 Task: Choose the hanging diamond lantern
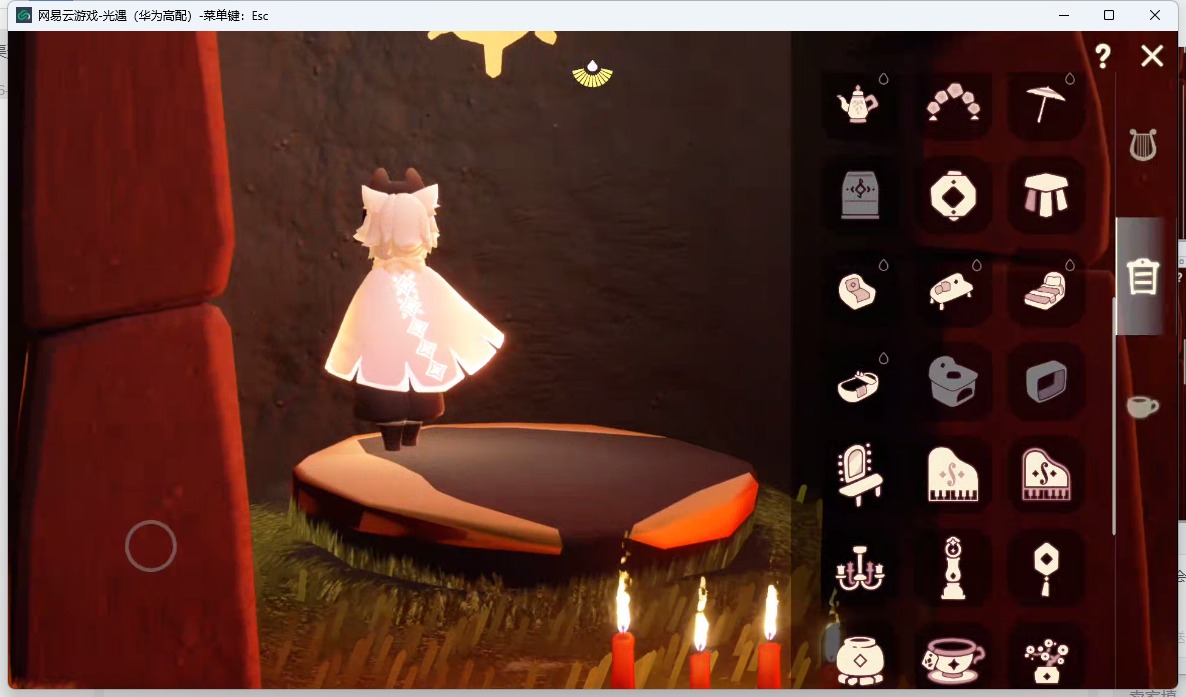1046,569
